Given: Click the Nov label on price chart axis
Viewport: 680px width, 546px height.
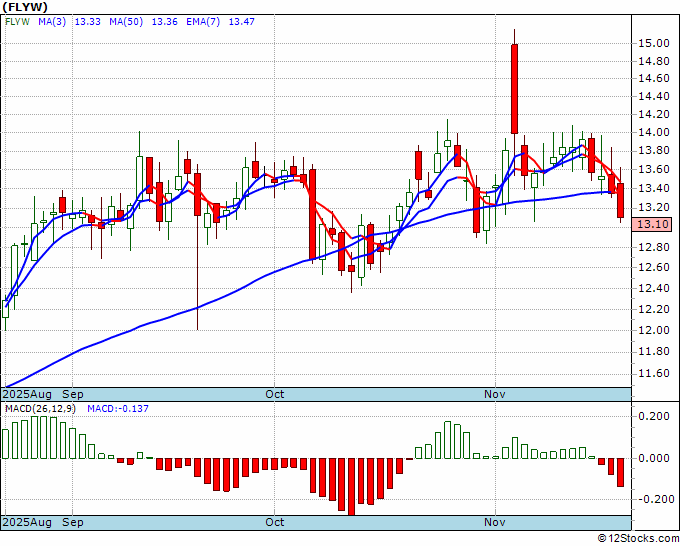Looking at the screenshot, I should click(494, 394).
